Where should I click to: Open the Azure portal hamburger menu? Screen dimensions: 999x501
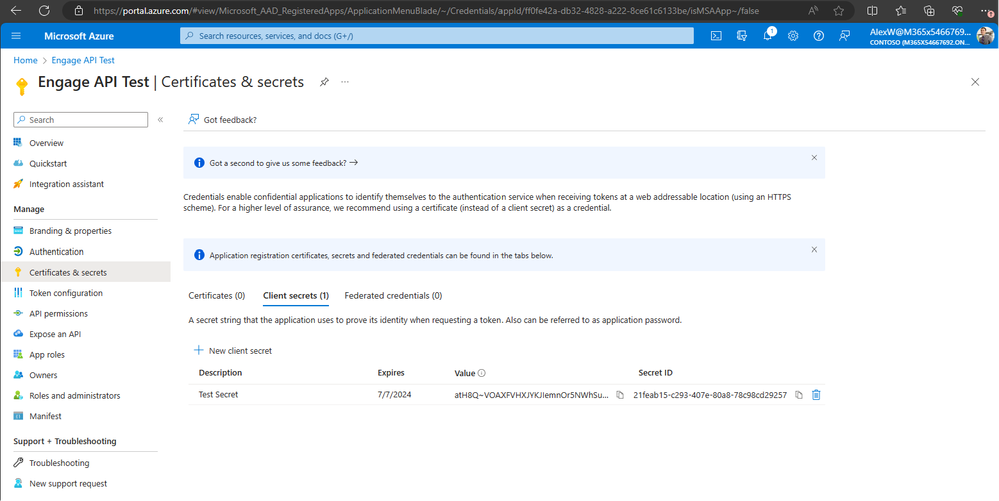16,36
